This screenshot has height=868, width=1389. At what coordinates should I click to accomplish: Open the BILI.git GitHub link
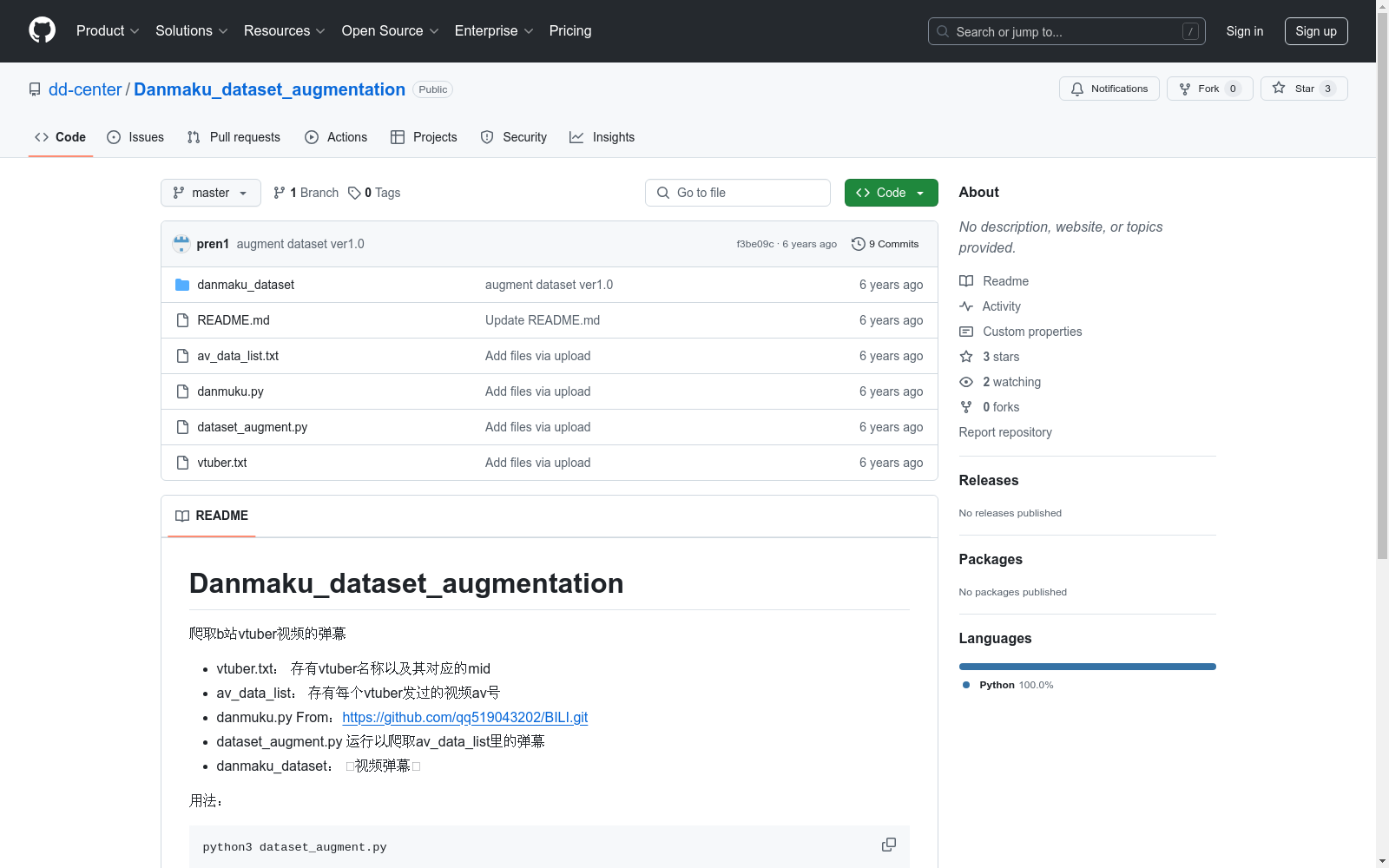click(465, 717)
